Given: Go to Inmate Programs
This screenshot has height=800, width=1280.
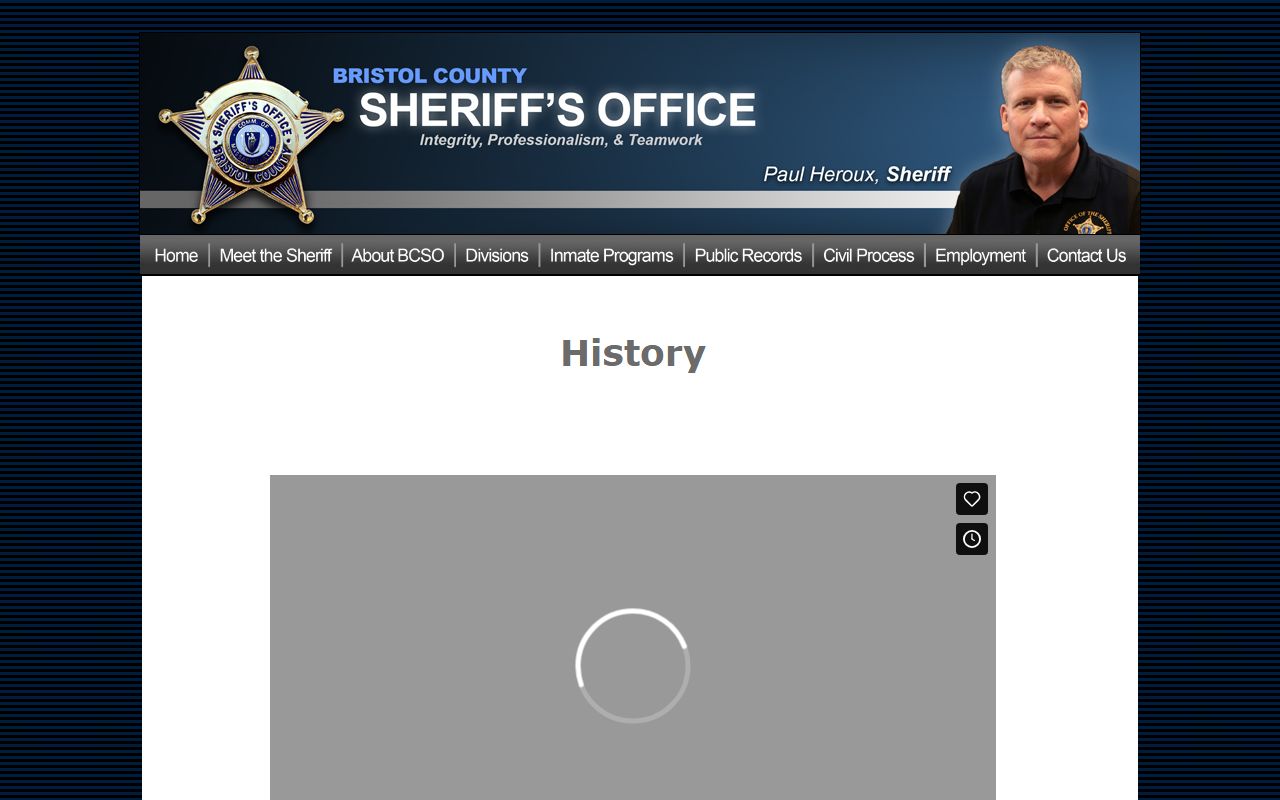Looking at the screenshot, I should pyautogui.click(x=612, y=256).
